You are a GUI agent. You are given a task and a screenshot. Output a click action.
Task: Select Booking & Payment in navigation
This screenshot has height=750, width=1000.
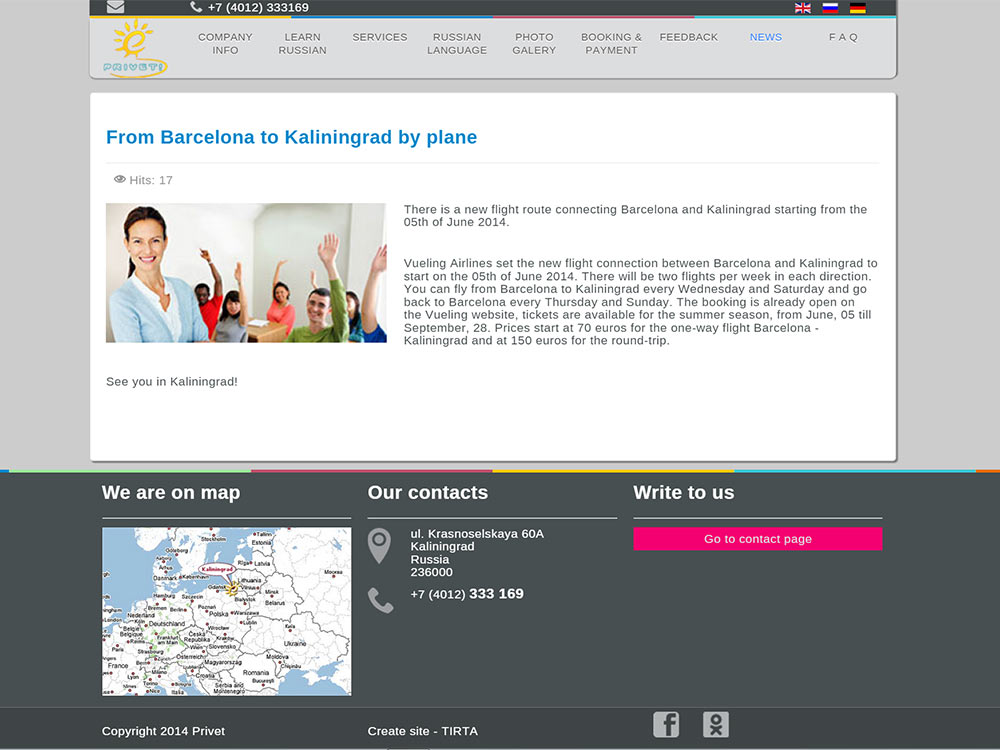coord(611,43)
